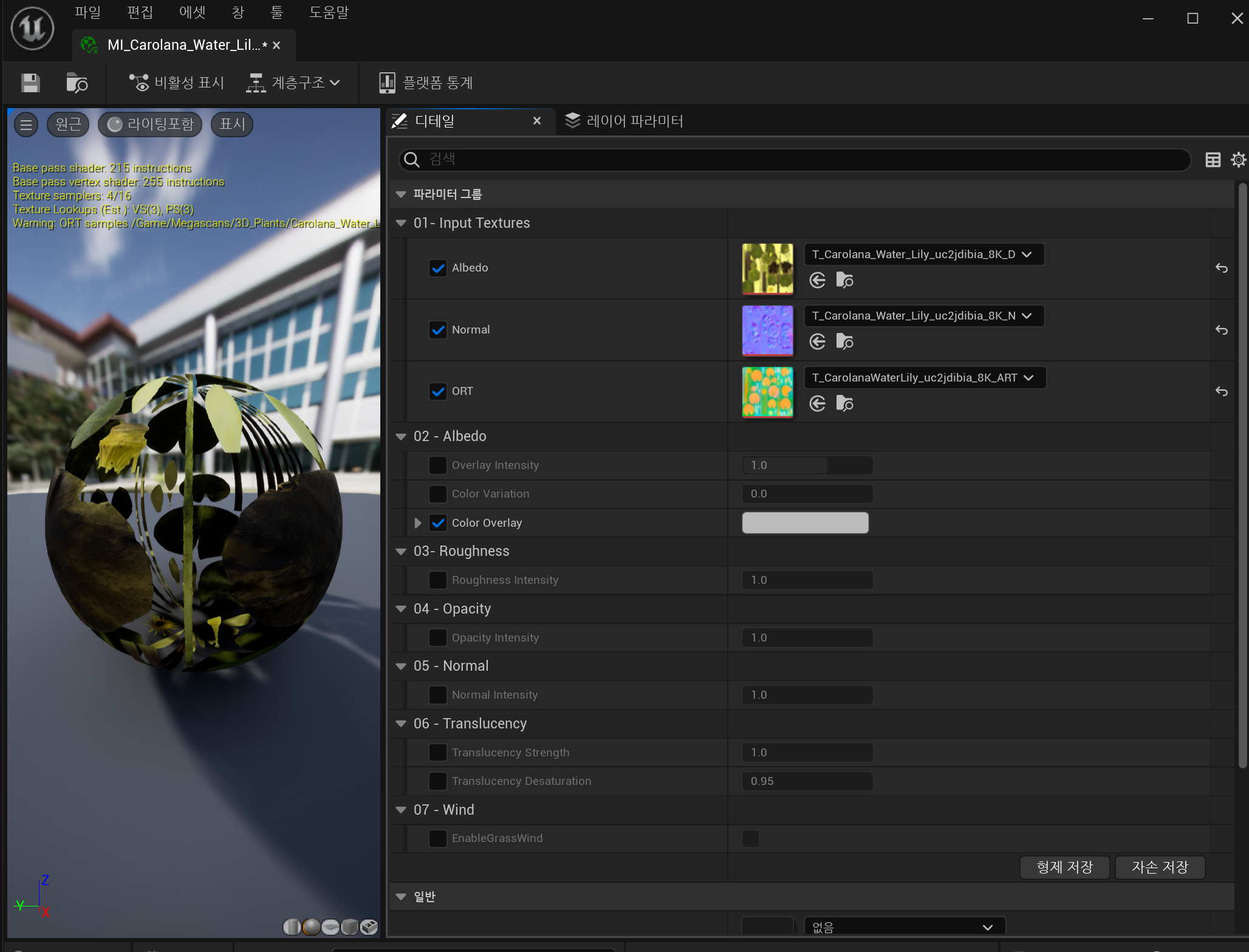
Task: Open the viewport hamburger options menu
Action: [x=26, y=125]
